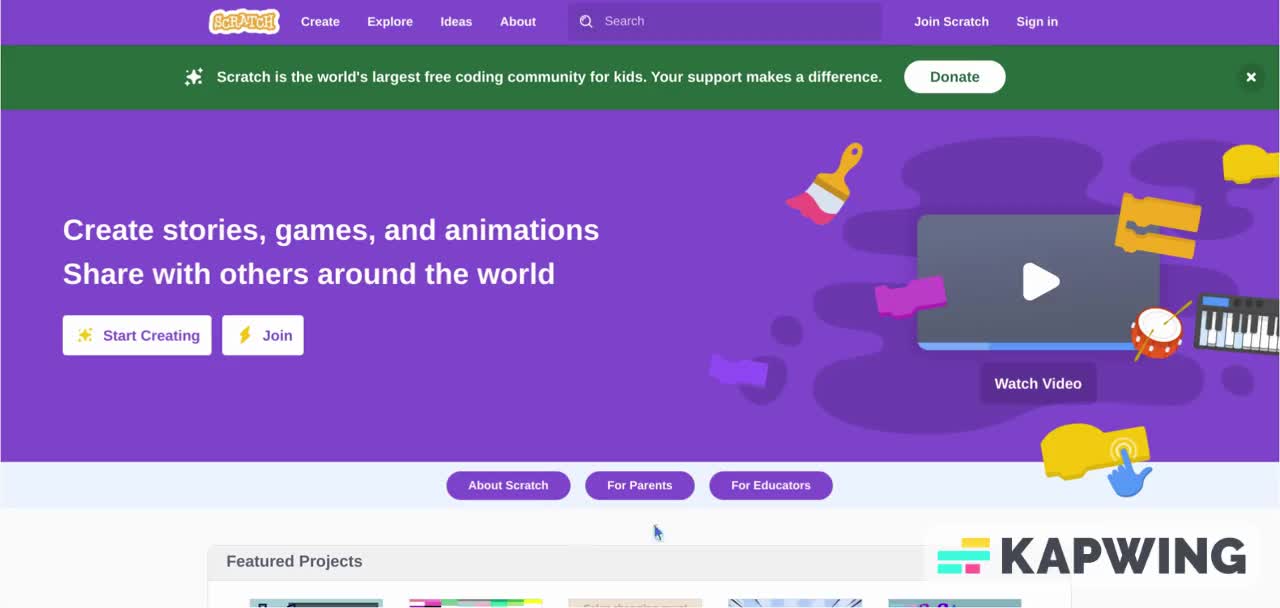Click the search magnifier icon
The image size is (1280, 608).
click(586, 21)
